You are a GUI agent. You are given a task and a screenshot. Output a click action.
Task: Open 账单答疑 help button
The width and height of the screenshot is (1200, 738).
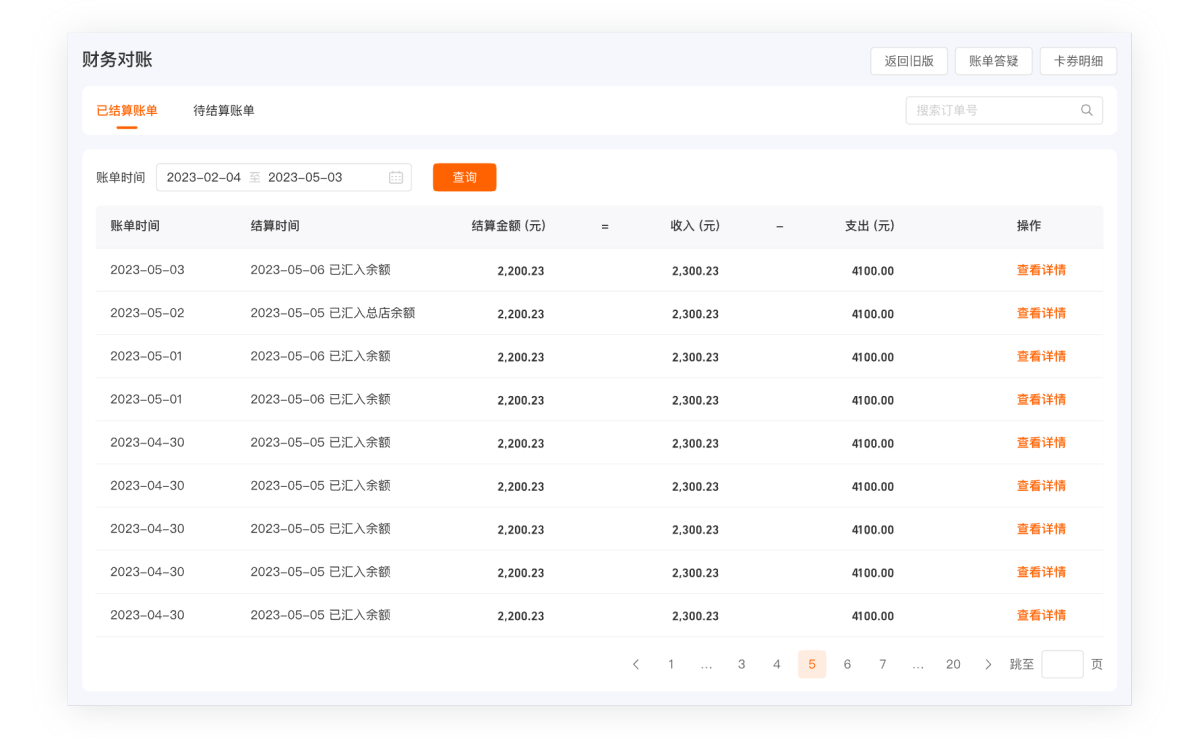click(993, 61)
